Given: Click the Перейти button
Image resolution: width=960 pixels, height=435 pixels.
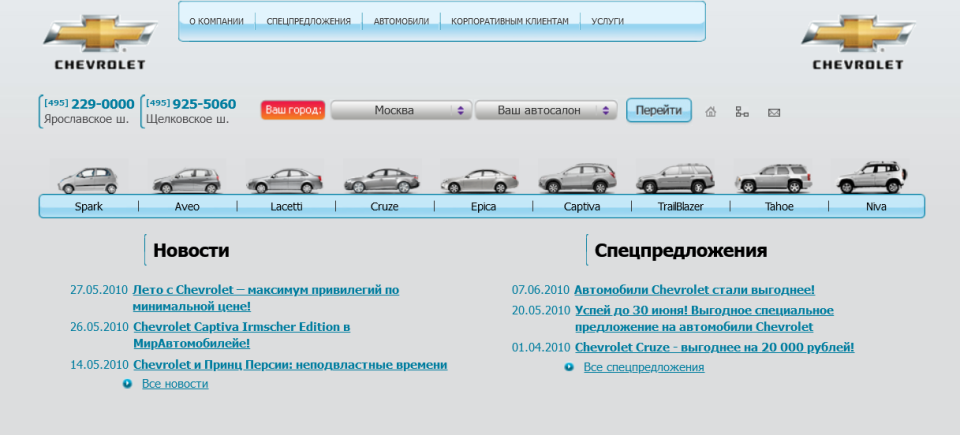Looking at the screenshot, I should click(x=659, y=110).
